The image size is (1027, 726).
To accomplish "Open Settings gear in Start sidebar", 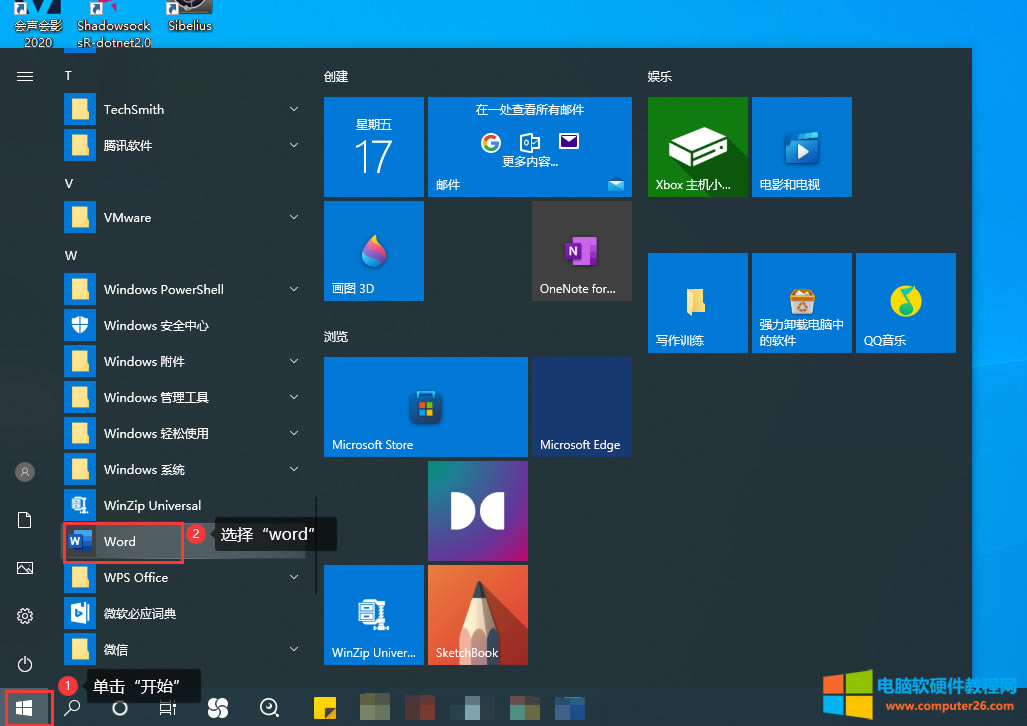I will (x=25, y=616).
